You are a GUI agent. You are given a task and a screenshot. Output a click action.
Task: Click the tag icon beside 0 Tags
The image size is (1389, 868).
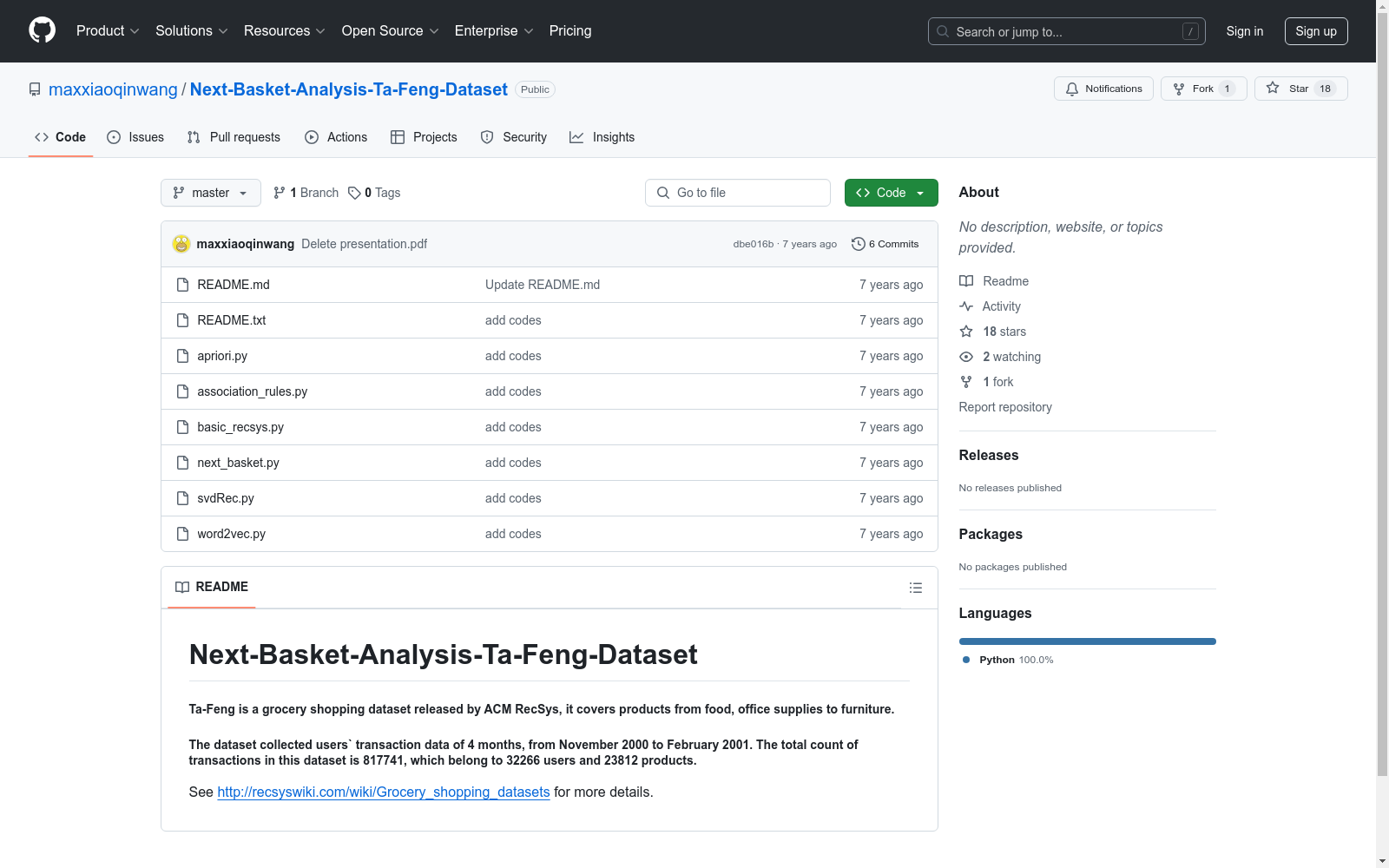coord(354,193)
